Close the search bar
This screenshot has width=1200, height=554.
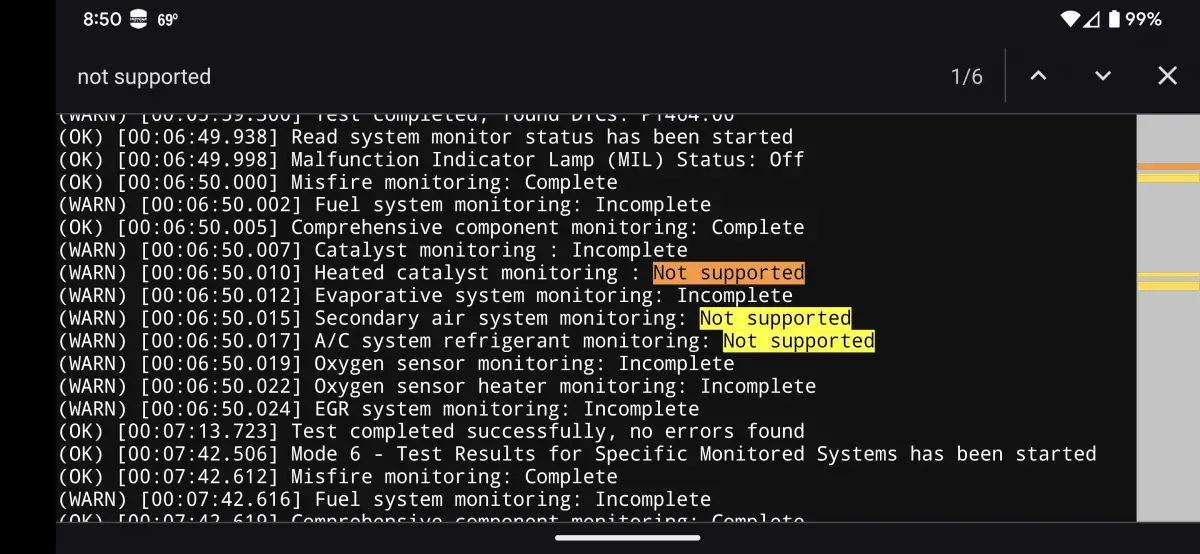1167,76
